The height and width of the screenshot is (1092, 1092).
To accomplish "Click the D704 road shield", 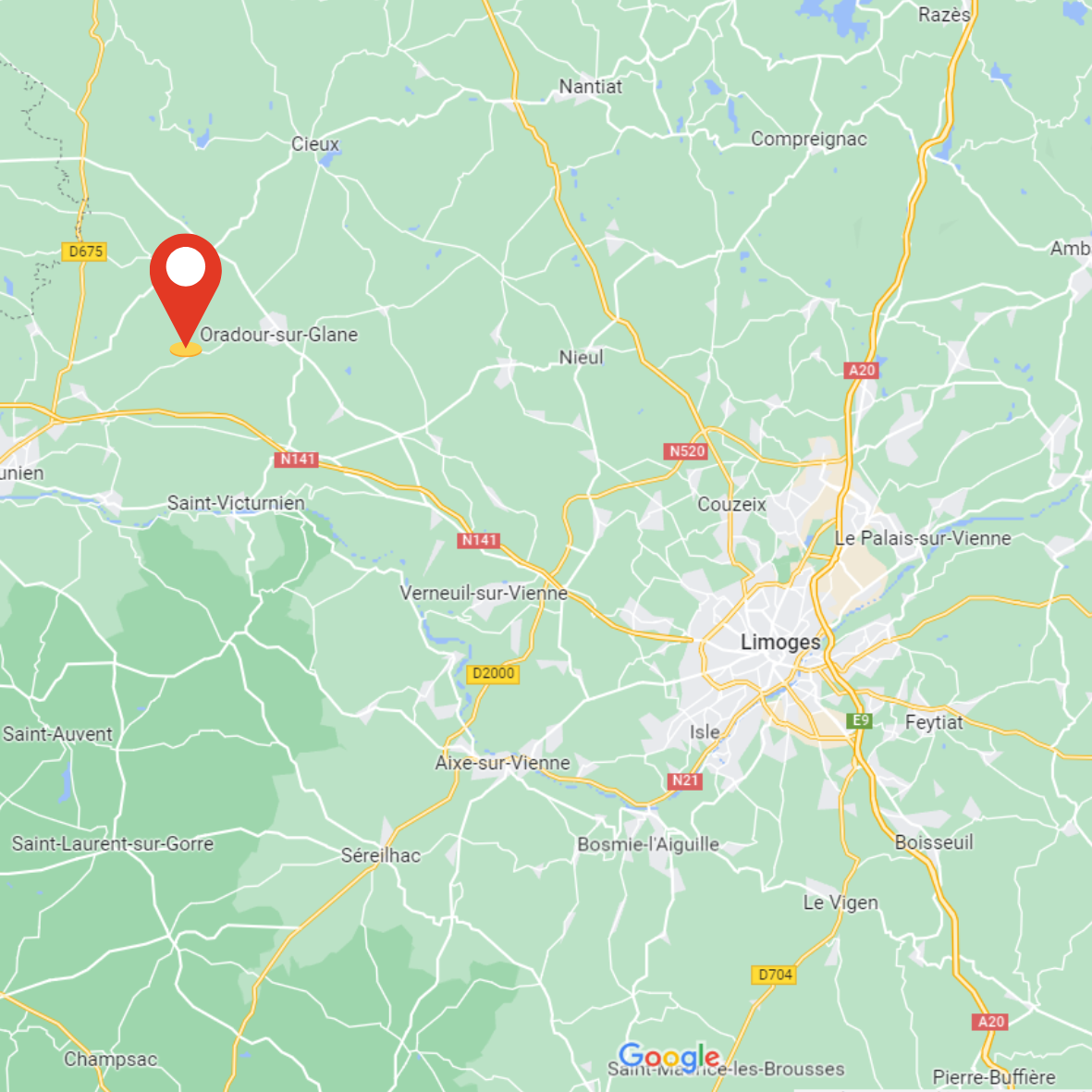I will coord(774,975).
